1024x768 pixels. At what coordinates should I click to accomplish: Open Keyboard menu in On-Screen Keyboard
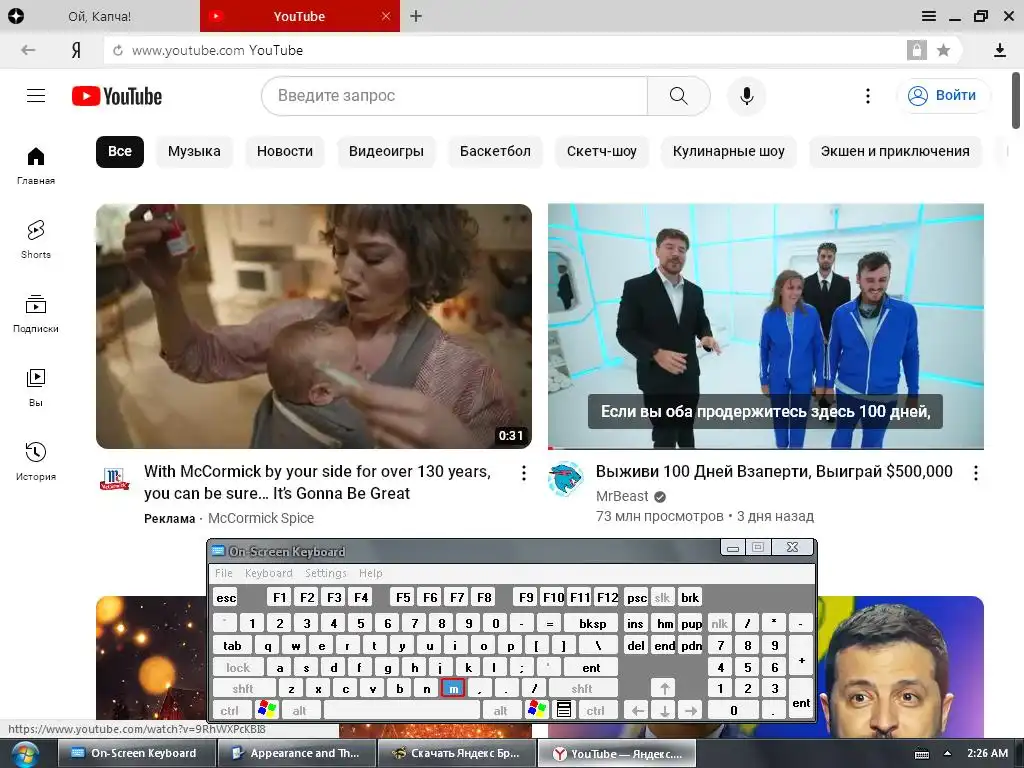(268, 573)
